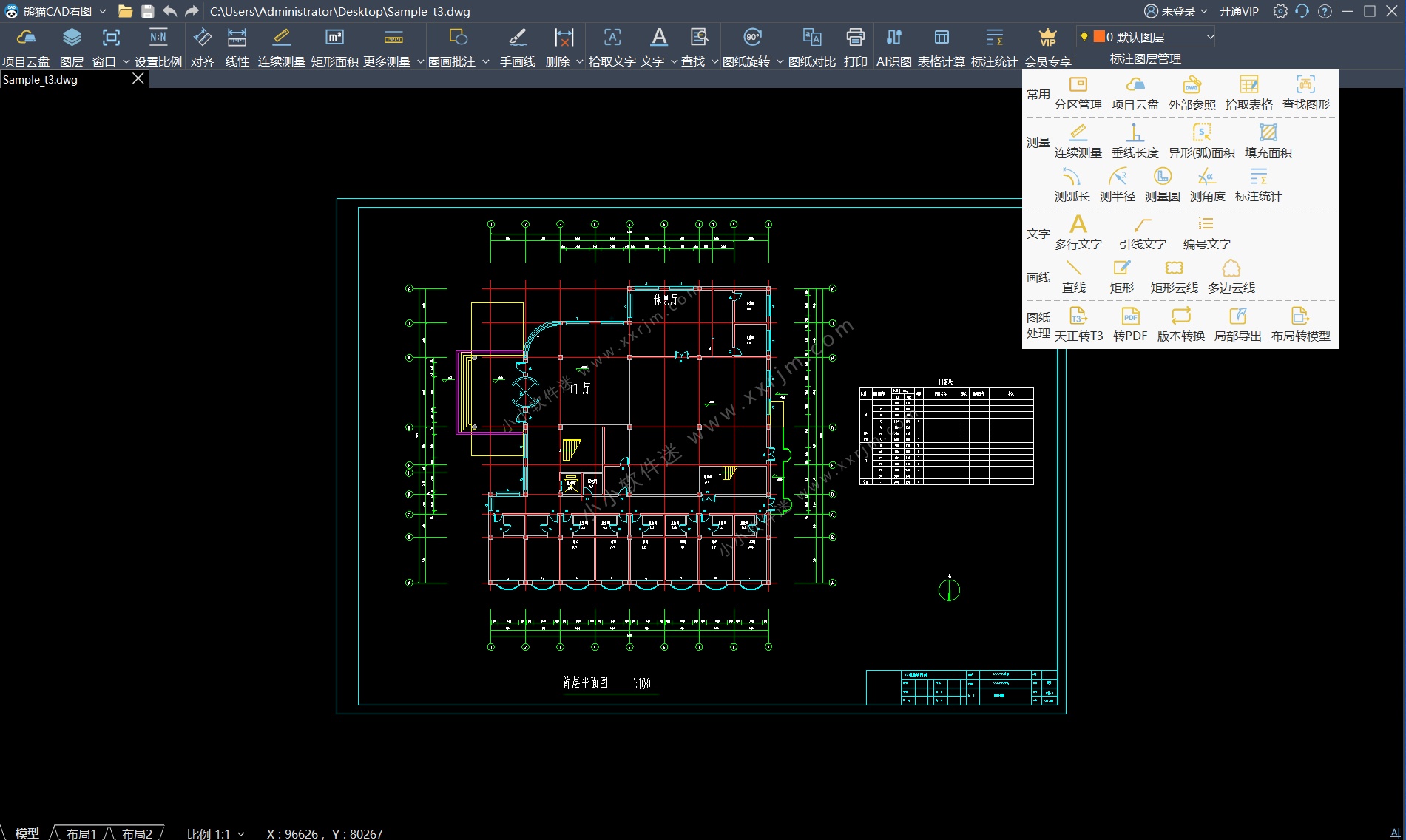
Task: Click the 打印 print icon
Action: tap(855, 38)
